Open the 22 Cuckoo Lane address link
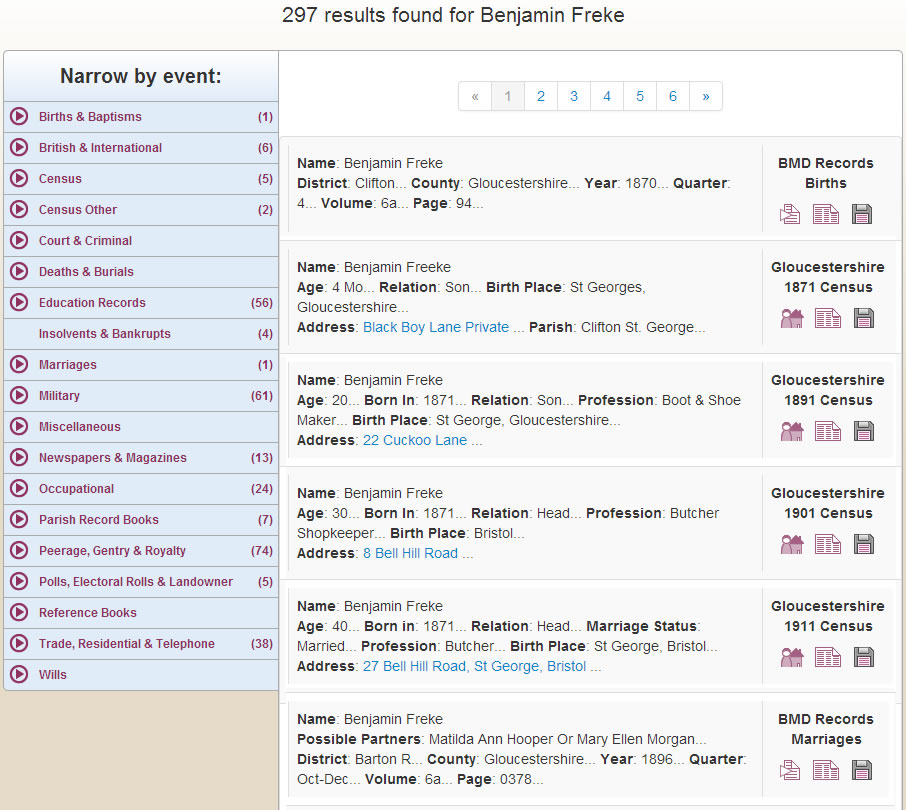 tap(415, 440)
